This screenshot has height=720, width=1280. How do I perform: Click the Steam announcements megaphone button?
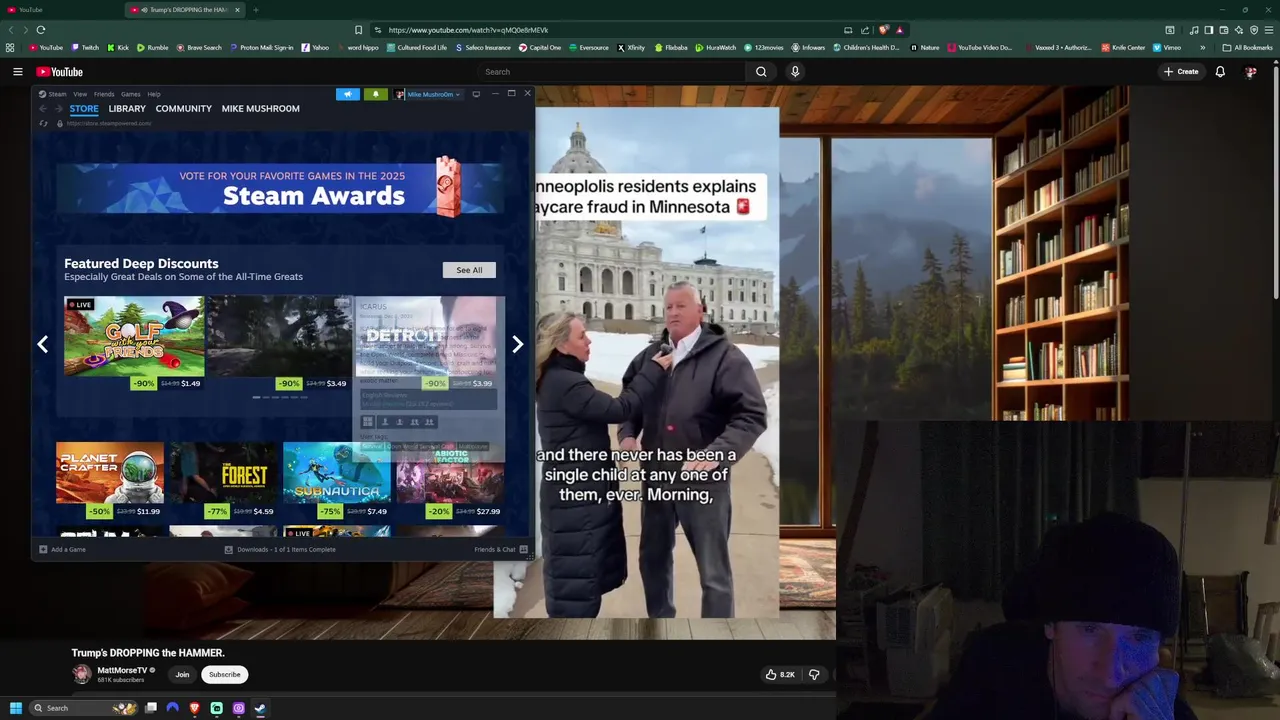pos(347,94)
